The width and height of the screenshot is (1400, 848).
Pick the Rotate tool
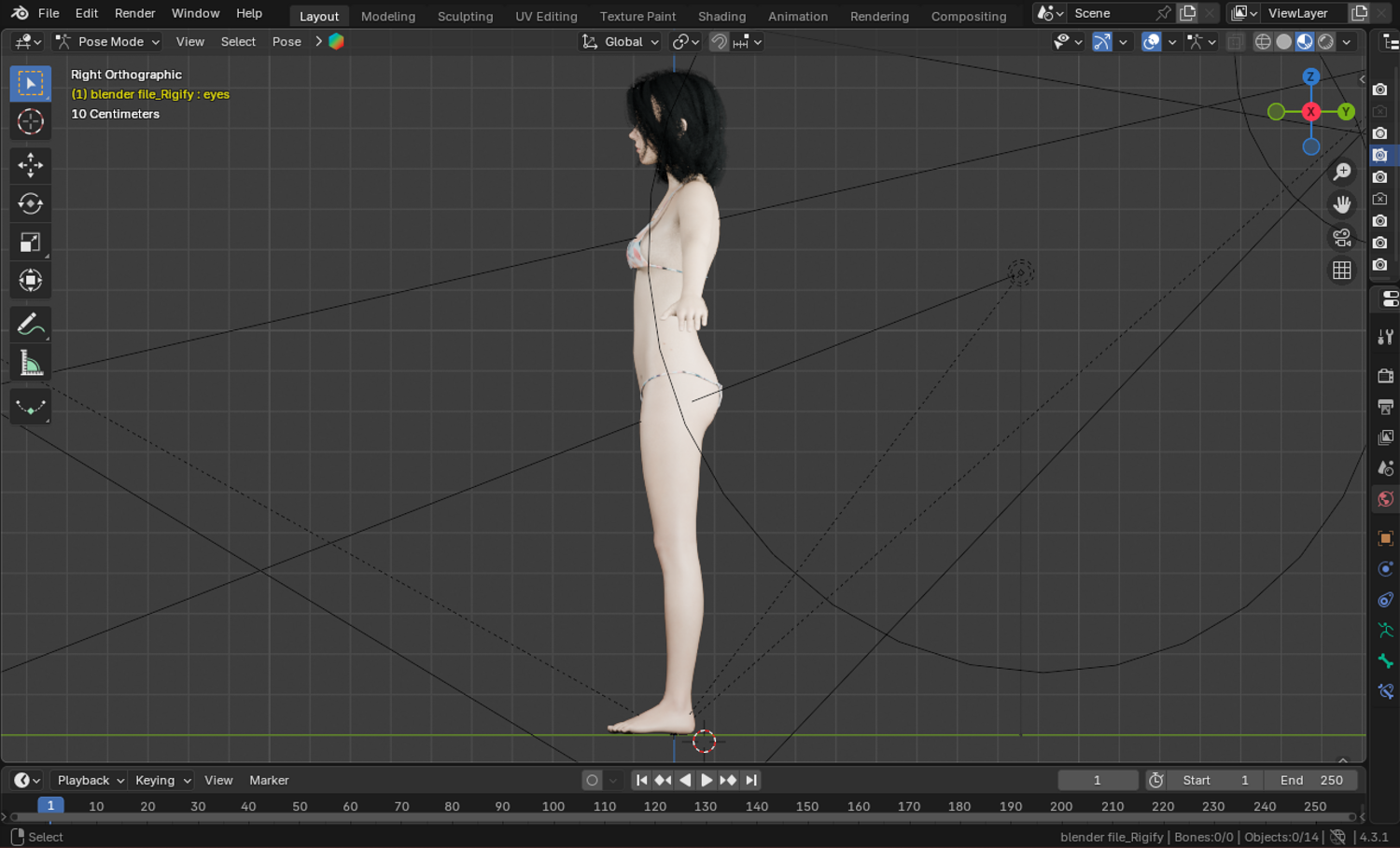pyautogui.click(x=31, y=203)
